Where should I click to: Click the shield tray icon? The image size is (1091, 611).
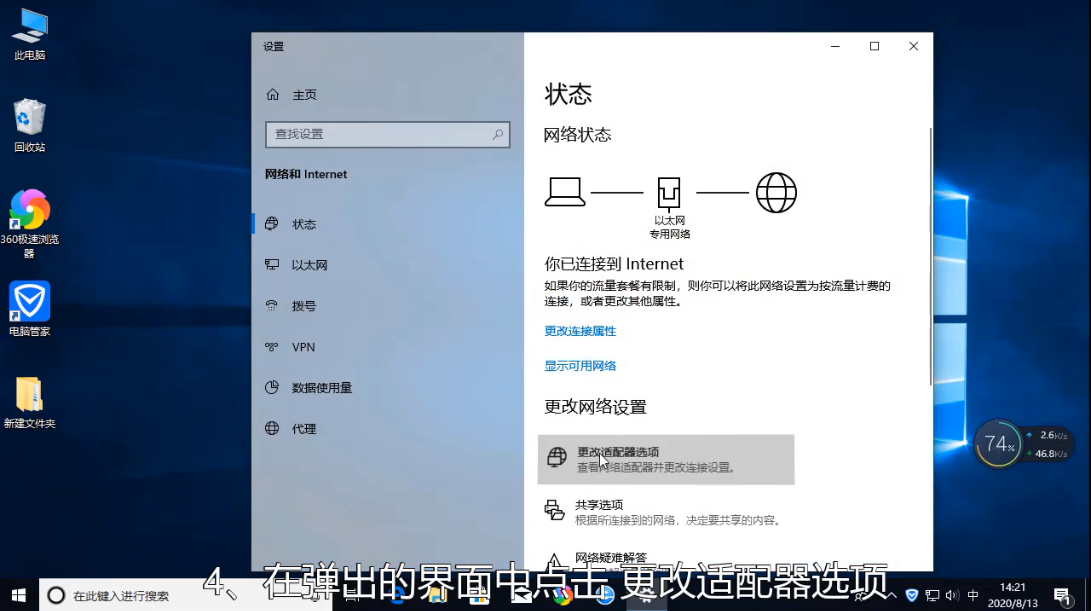pyautogui.click(x=911, y=596)
